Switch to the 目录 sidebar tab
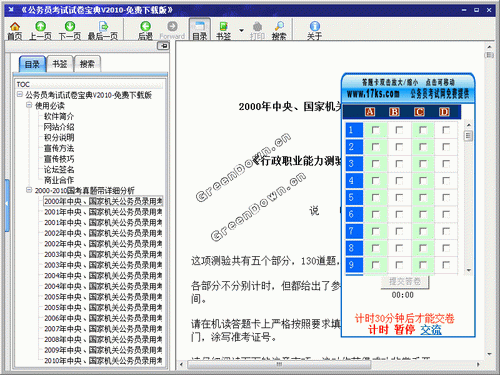500x375 pixels. pos(32,64)
